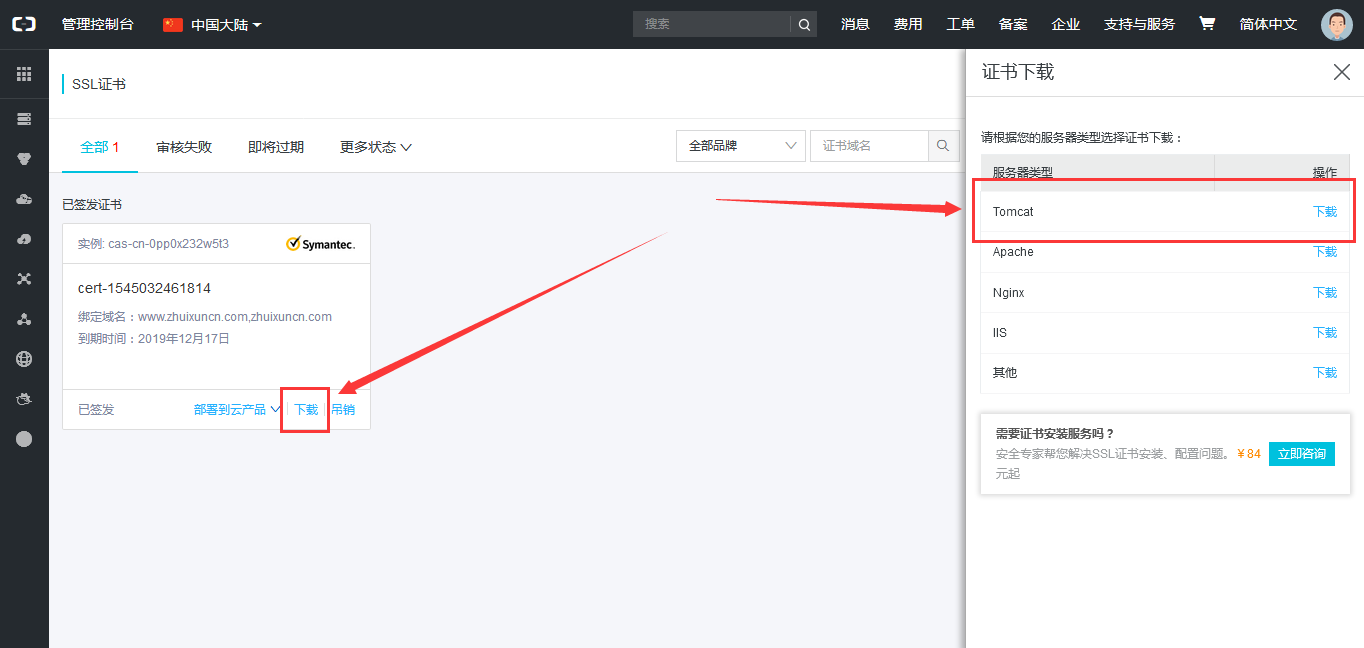Click the 立即咨询 consultation button
1364x648 pixels.
point(1301,453)
